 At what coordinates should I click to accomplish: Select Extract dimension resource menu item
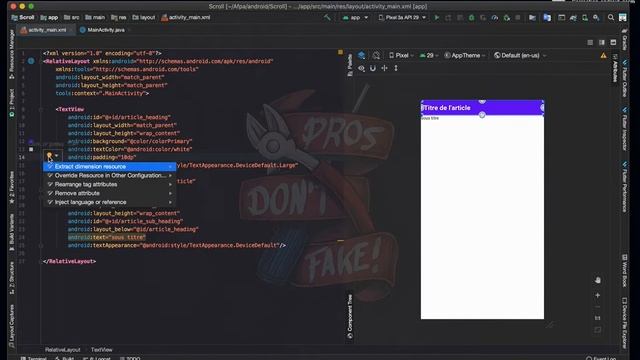[109, 167]
